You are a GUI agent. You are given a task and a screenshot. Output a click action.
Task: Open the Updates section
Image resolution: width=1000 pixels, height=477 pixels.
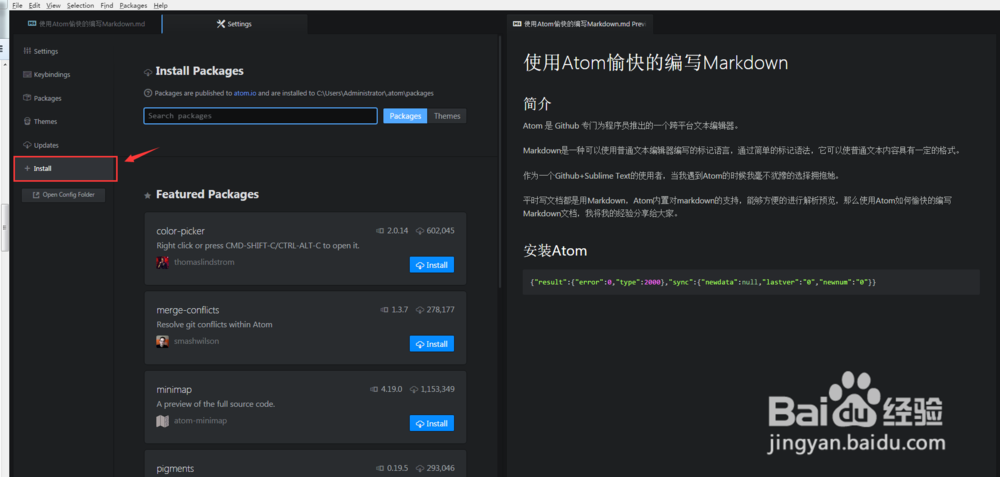point(46,145)
